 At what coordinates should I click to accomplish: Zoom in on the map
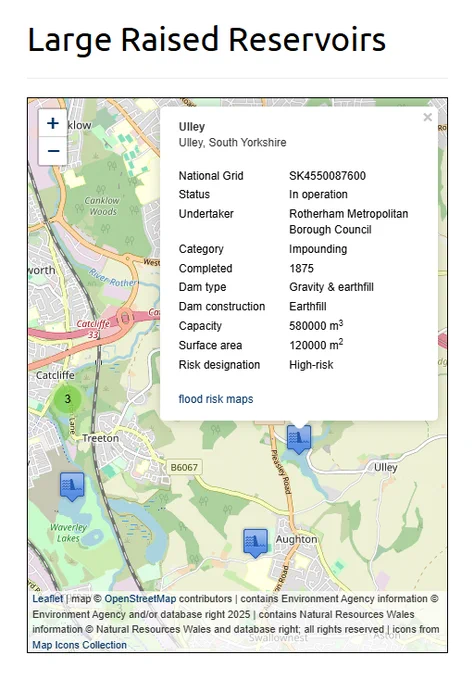[x=53, y=123]
